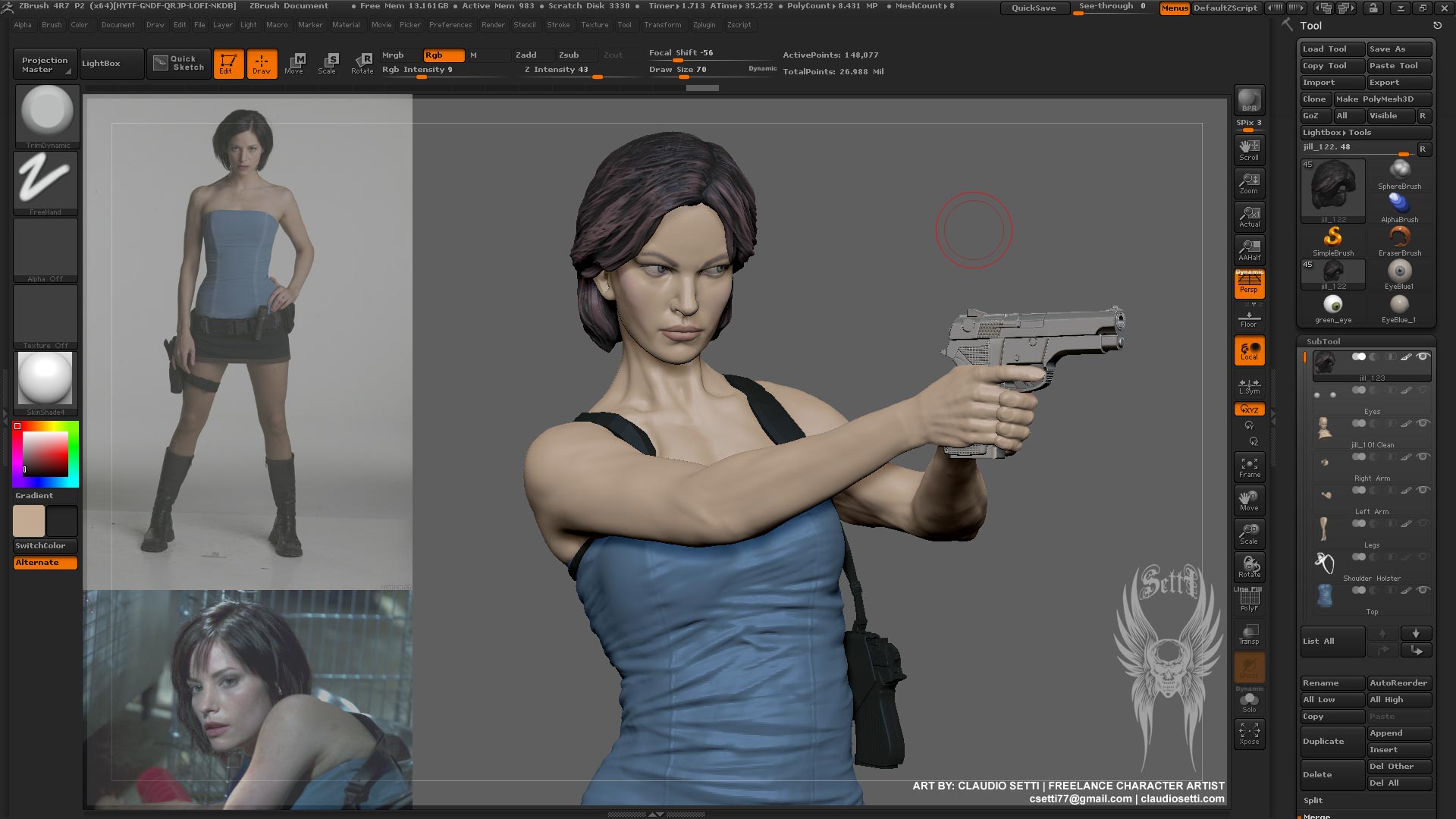Open the FreeHand stroke picker
This screenshot has height=819, width=1456.
(x=46, y=184)
